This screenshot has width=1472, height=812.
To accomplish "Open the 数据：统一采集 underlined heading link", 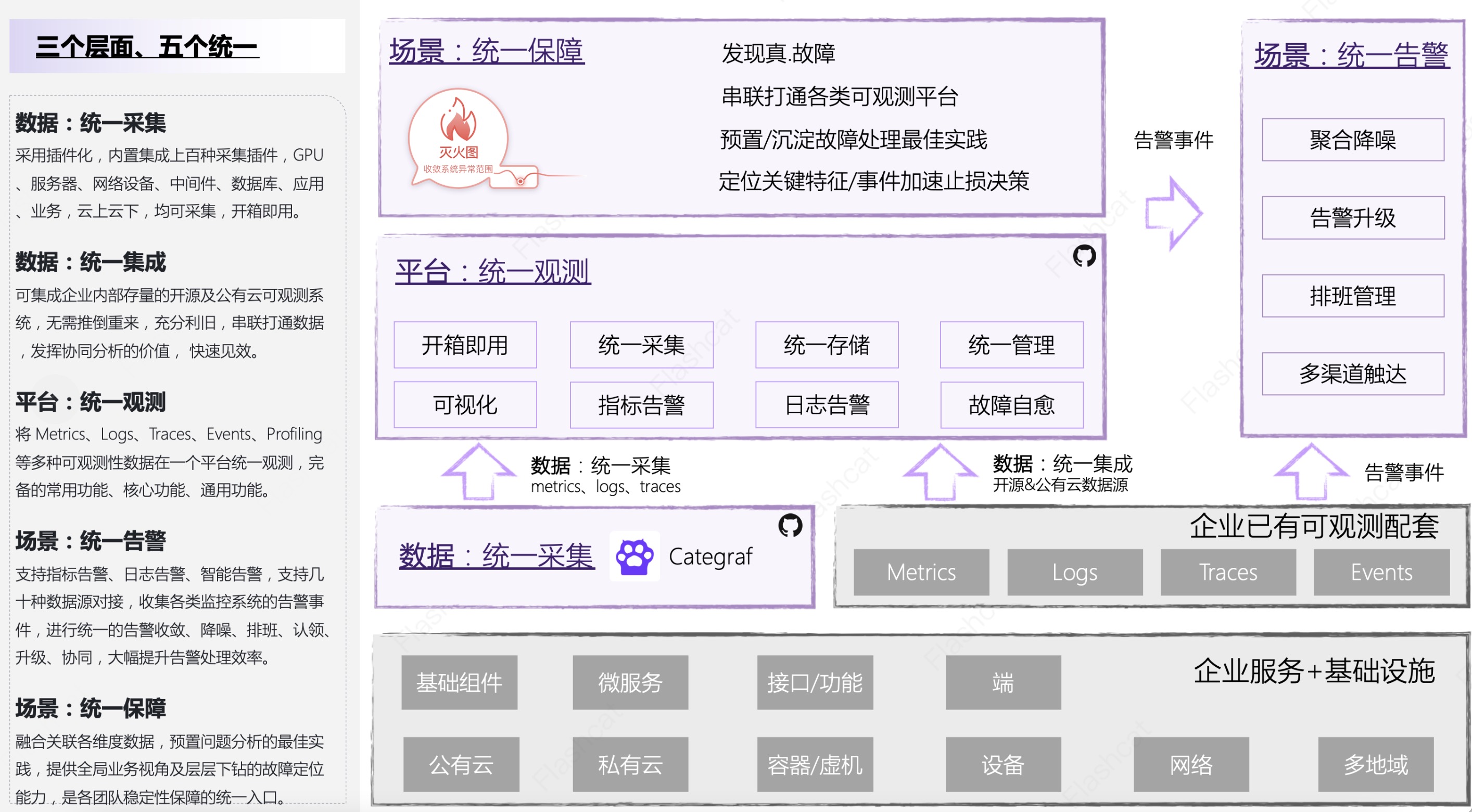I will [497, 555].
